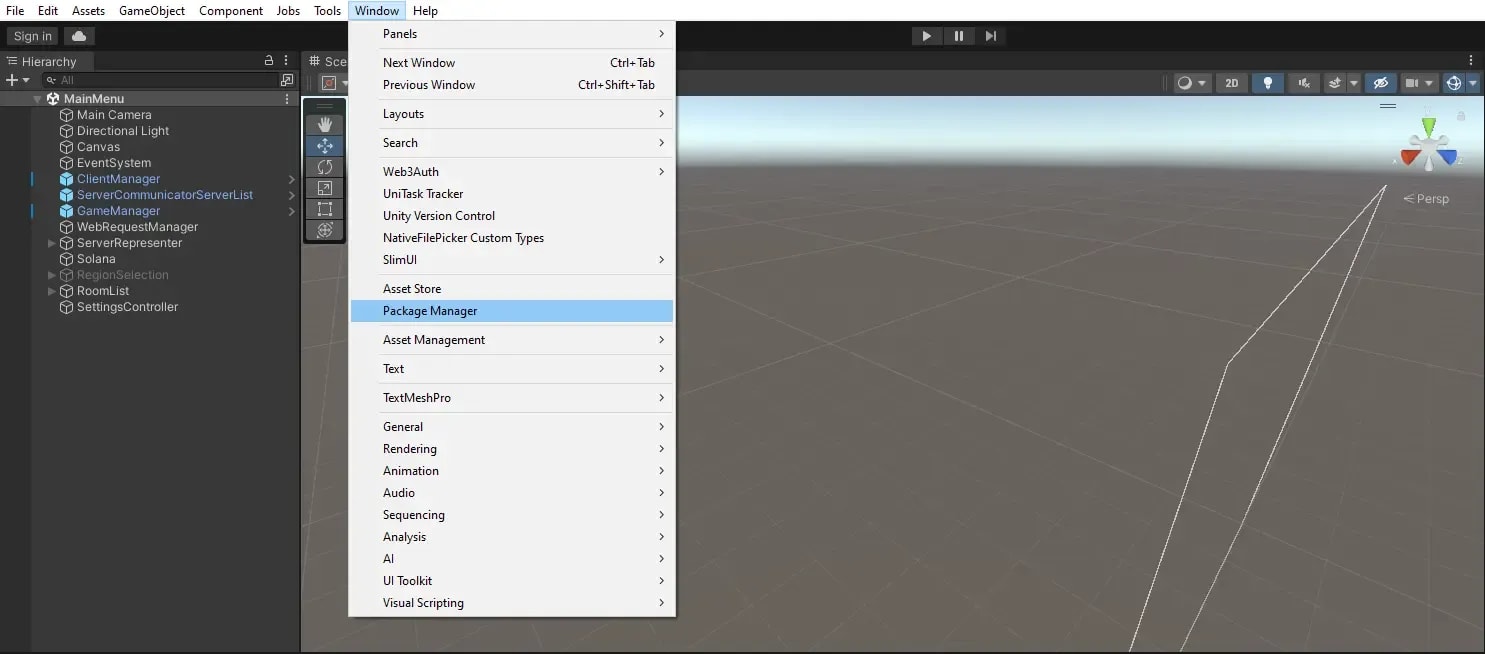Viewport: 1485px width, 654px height.
Task: Click the Step forward button
Action: pos(991,36)
